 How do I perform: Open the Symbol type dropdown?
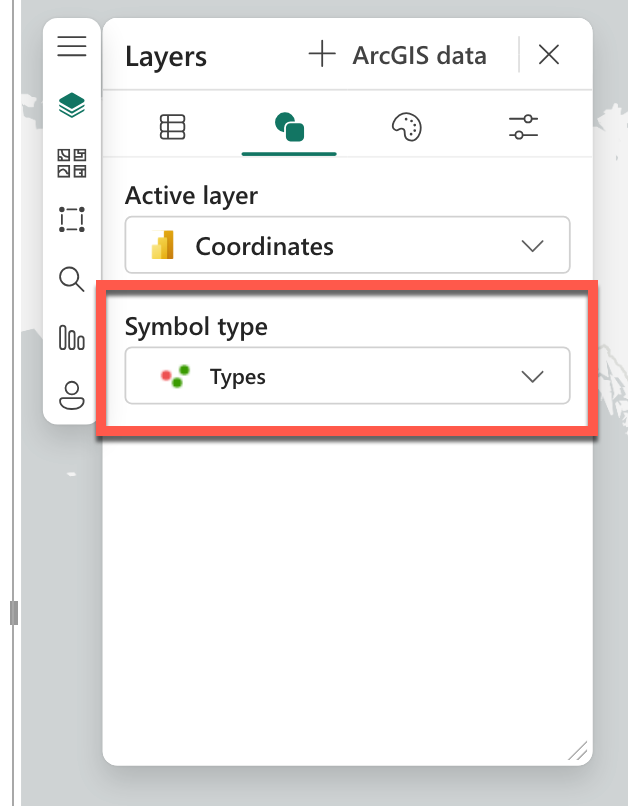point(347,375)
